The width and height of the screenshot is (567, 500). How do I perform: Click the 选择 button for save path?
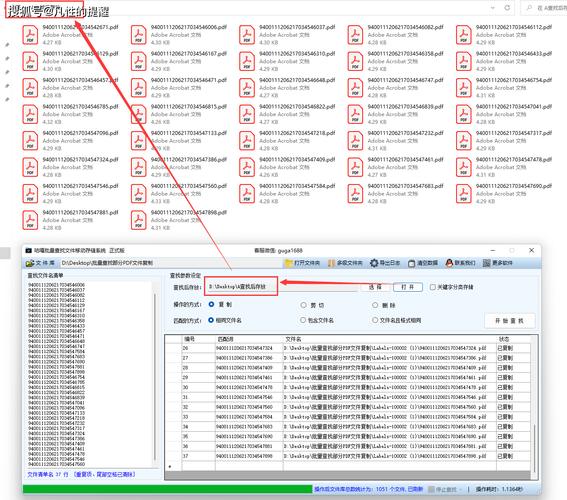(x=375, y=287)
